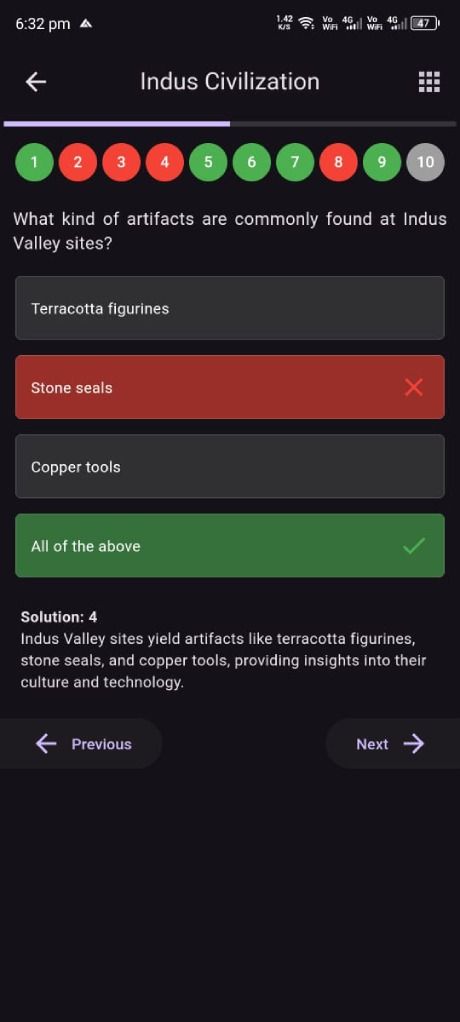Screen dimensions: 460x1022
Task: Go to question 3 circle
Action: (121, 162)
